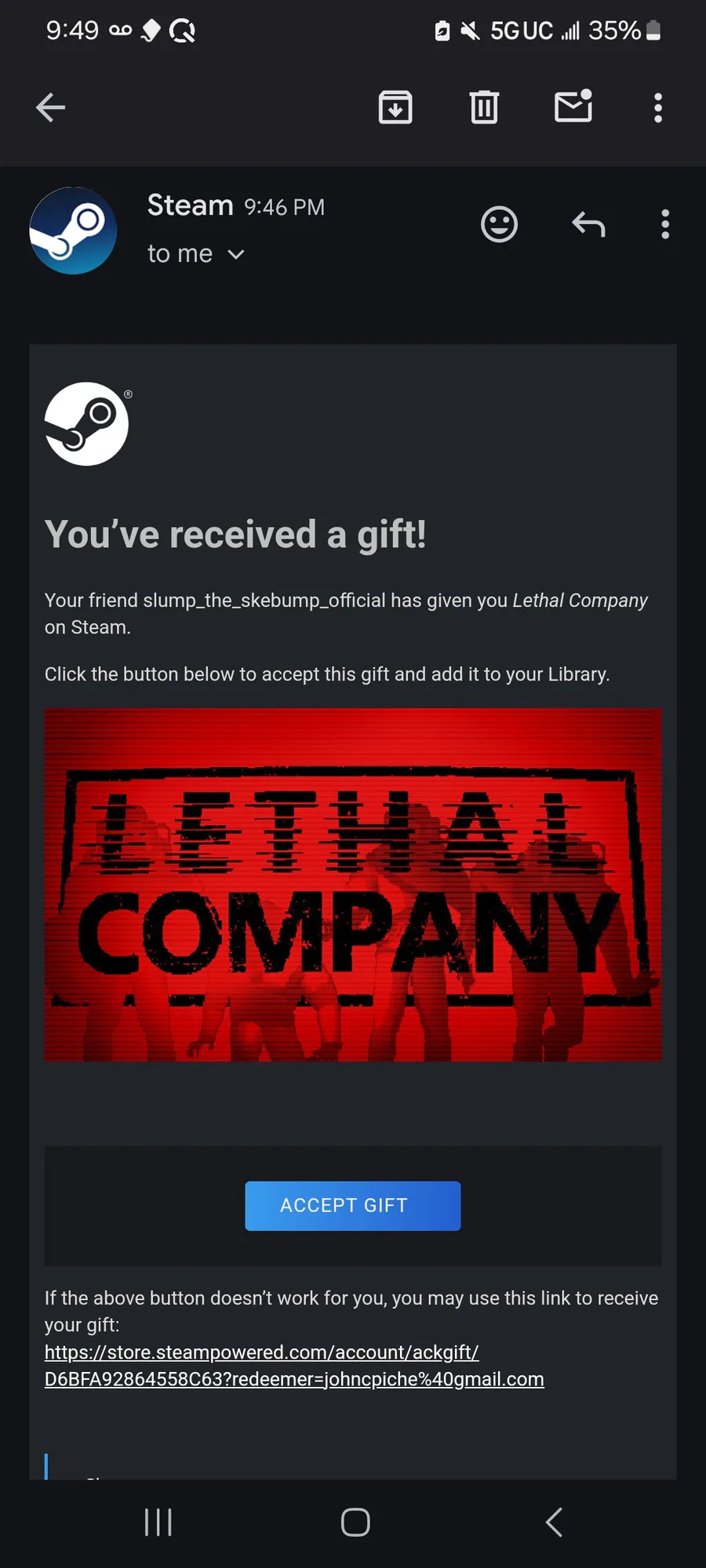
Task: Reply to Steam using the reply arrow
Action: coord(588,225)
